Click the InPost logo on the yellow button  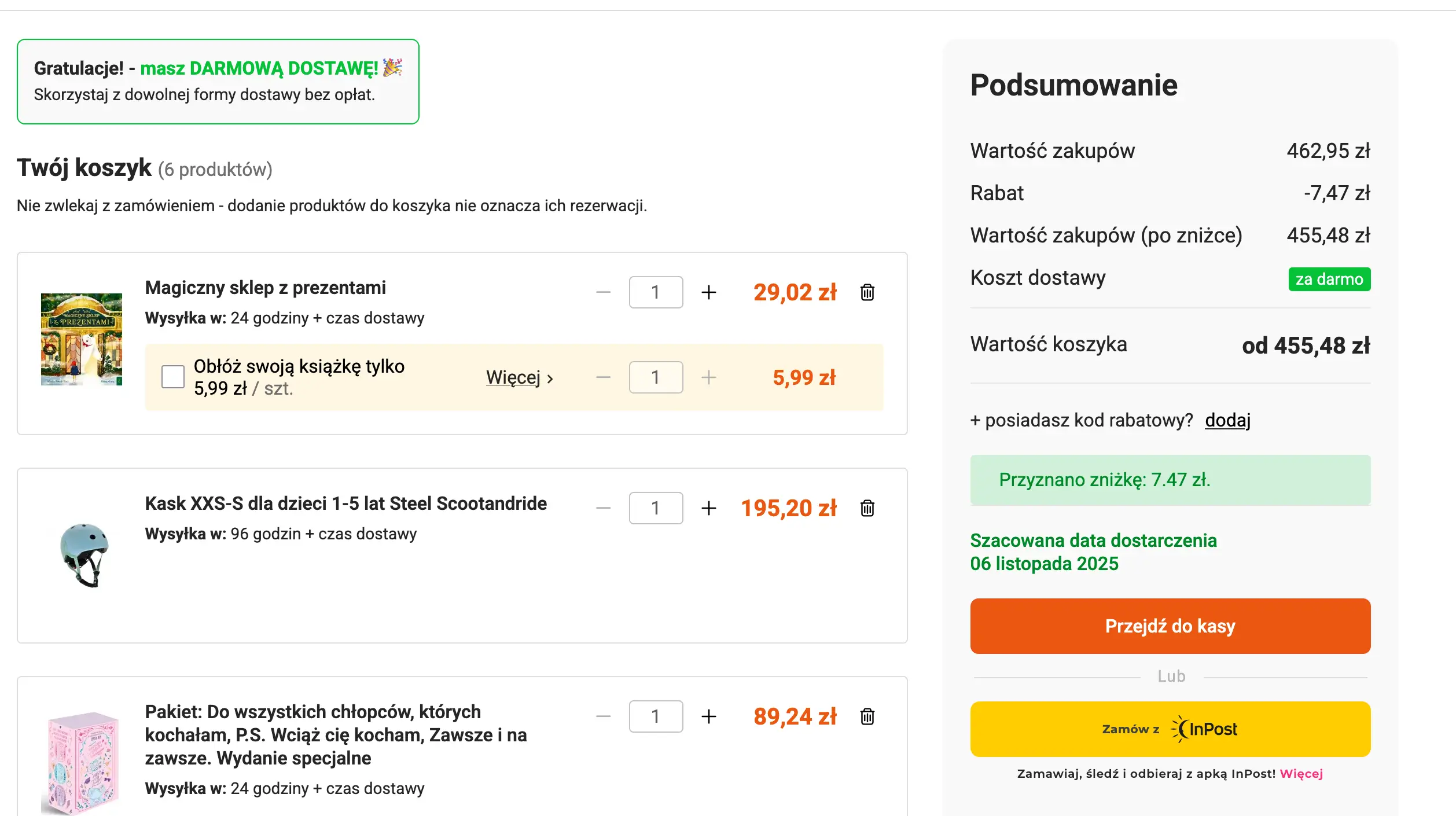(1205, 729)
